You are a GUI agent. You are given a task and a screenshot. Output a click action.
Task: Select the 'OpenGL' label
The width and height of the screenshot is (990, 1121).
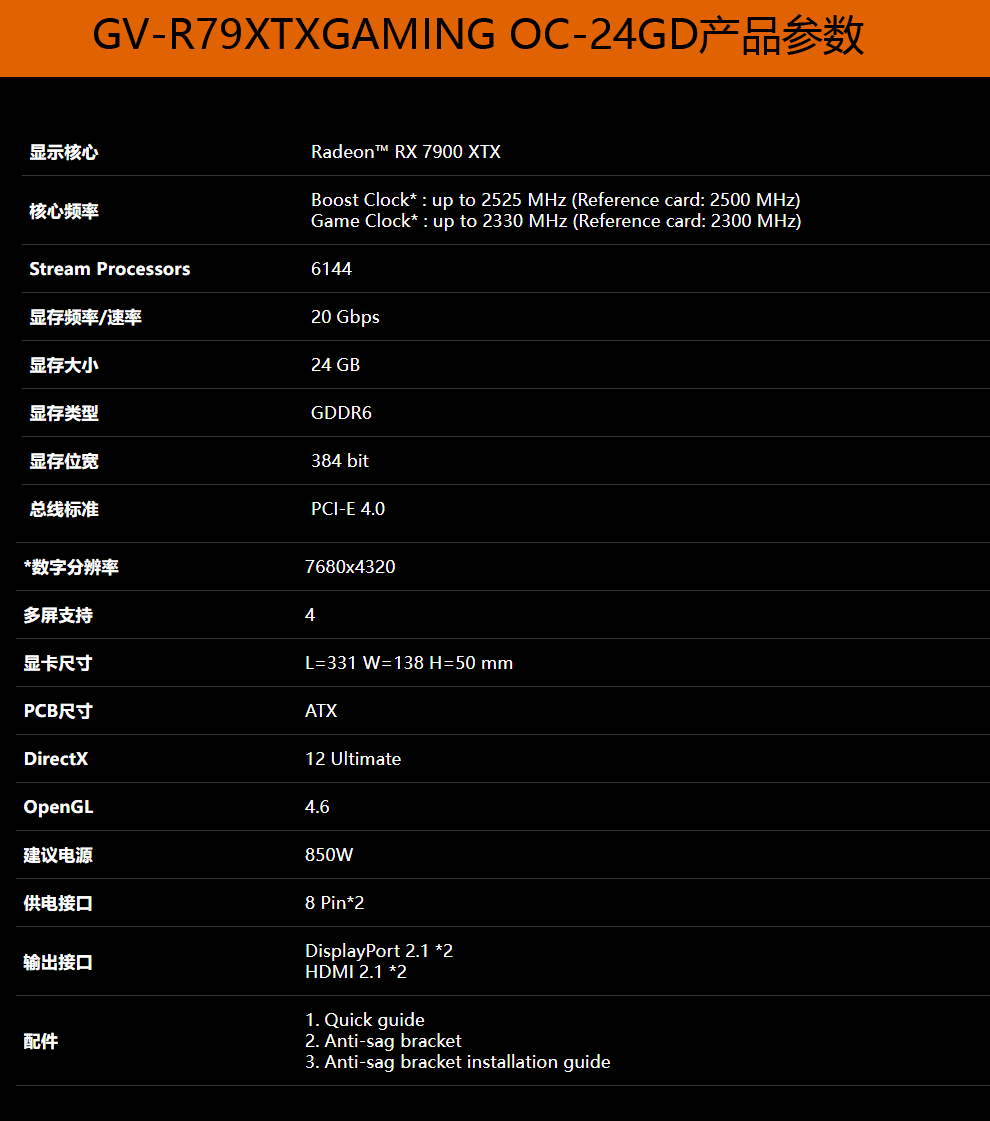tap(59, 807)
